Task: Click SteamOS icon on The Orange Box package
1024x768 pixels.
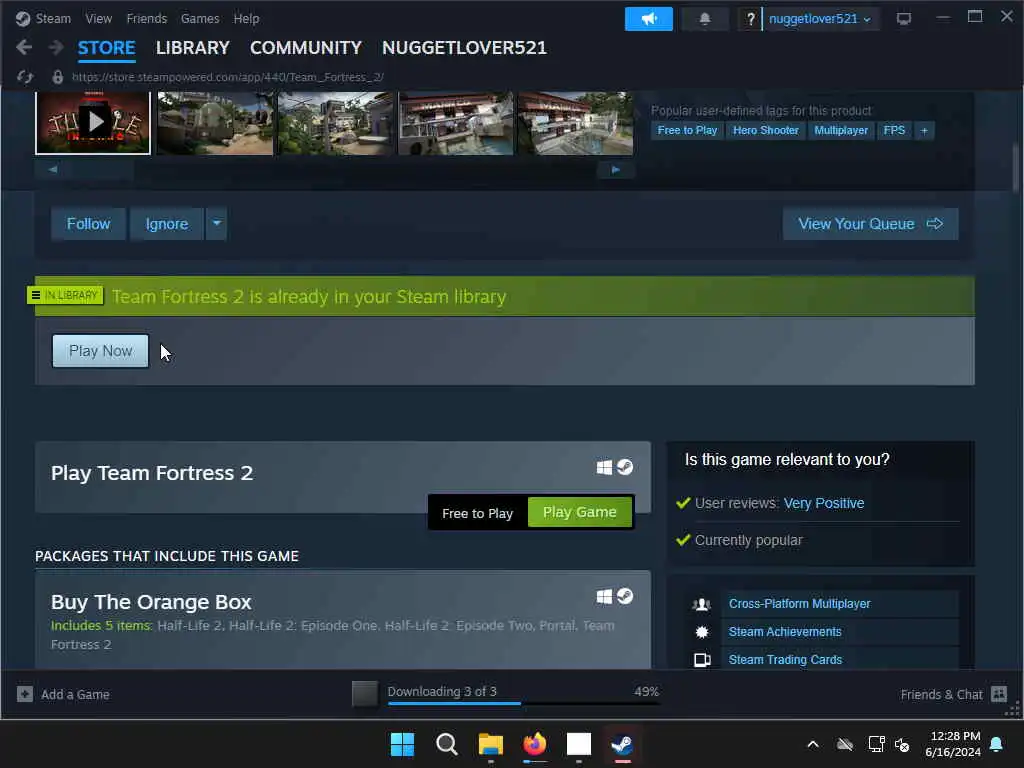Action: 625,596
